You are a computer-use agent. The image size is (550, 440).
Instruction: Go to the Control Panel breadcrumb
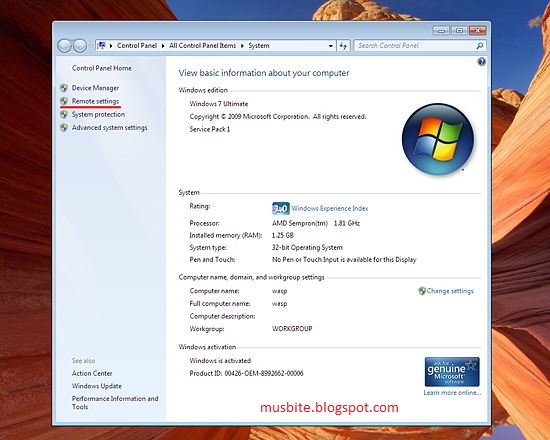[x=137, y=46]
